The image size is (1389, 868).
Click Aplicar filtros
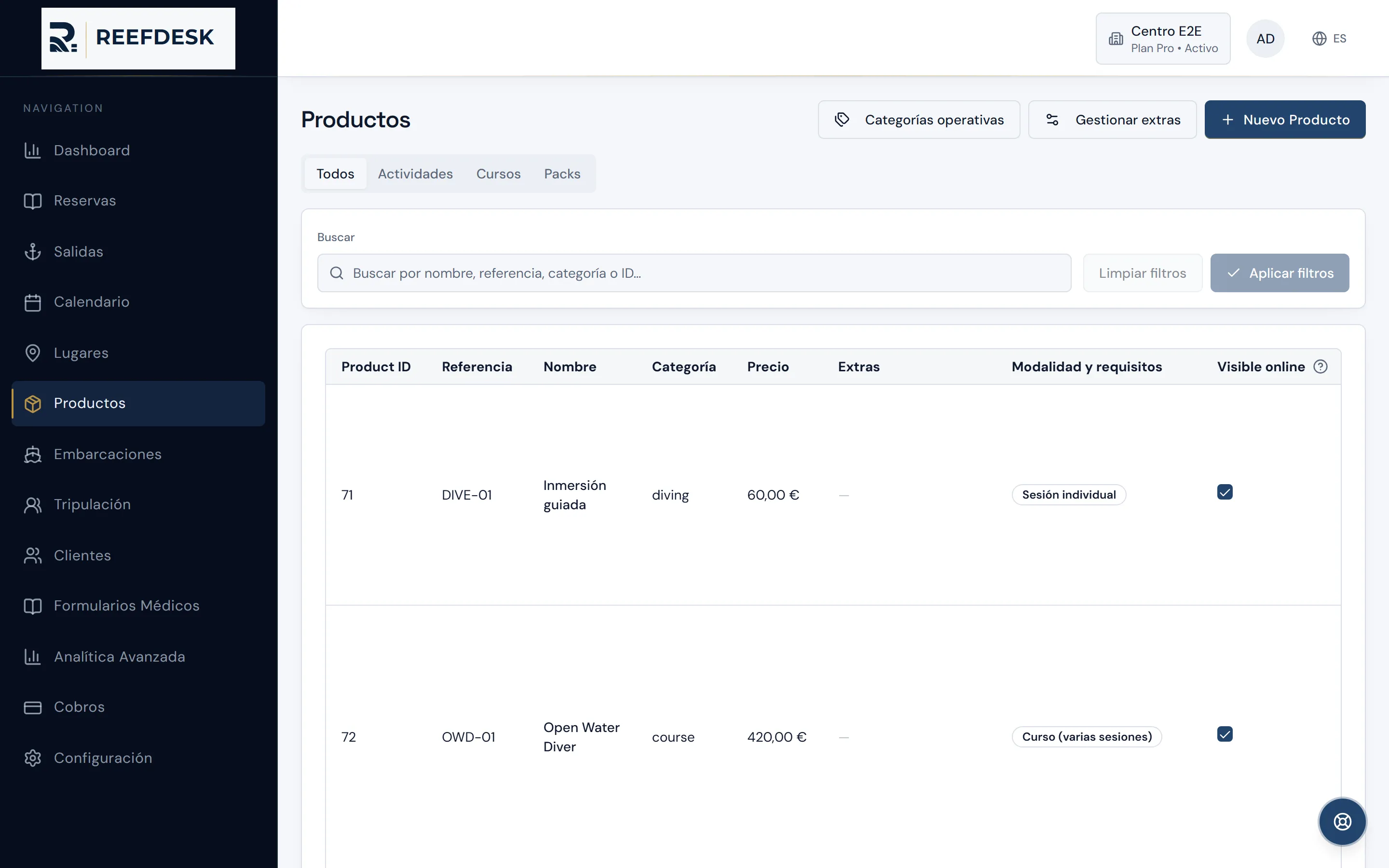point(1280,272)
